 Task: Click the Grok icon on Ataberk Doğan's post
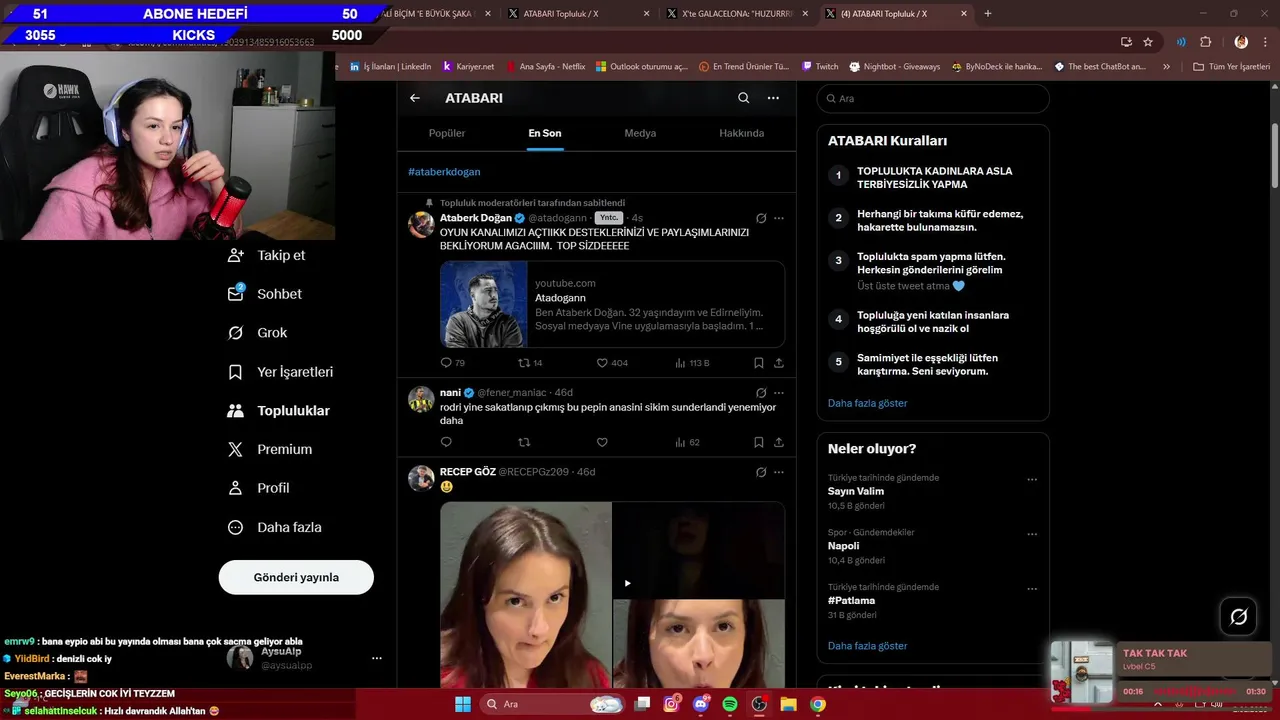(x=761, y=218)
